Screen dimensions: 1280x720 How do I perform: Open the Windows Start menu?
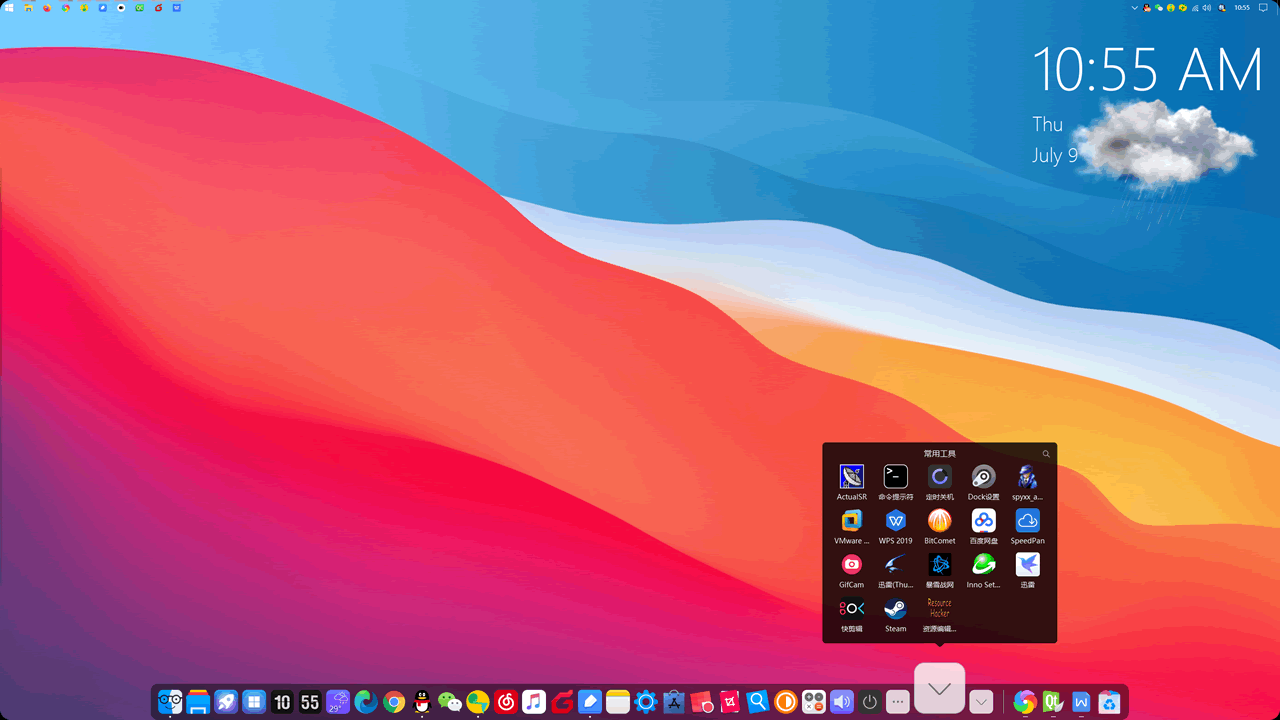point(9,7)
